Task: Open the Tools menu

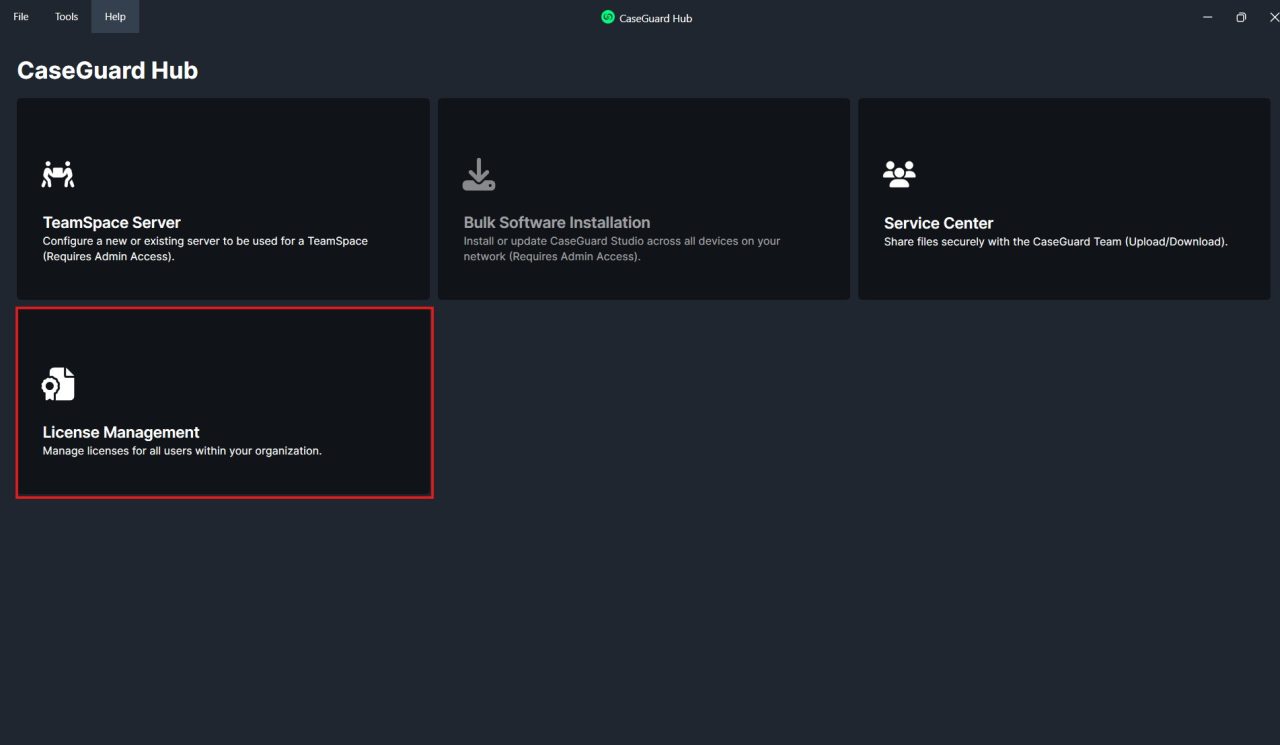Action: pyautogui.click(x=66, y=17)
